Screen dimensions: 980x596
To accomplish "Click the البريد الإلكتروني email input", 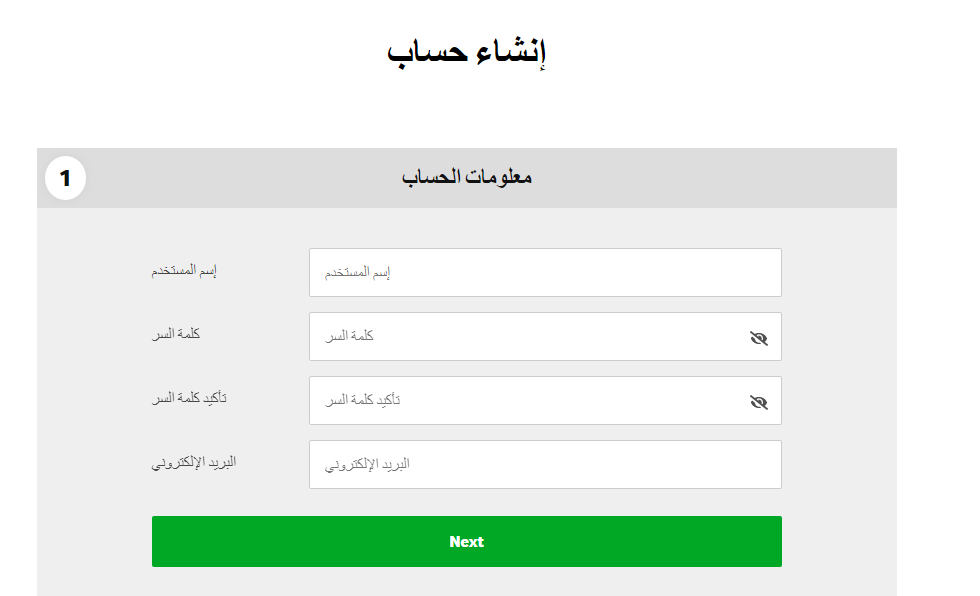I will coord(545,465).
